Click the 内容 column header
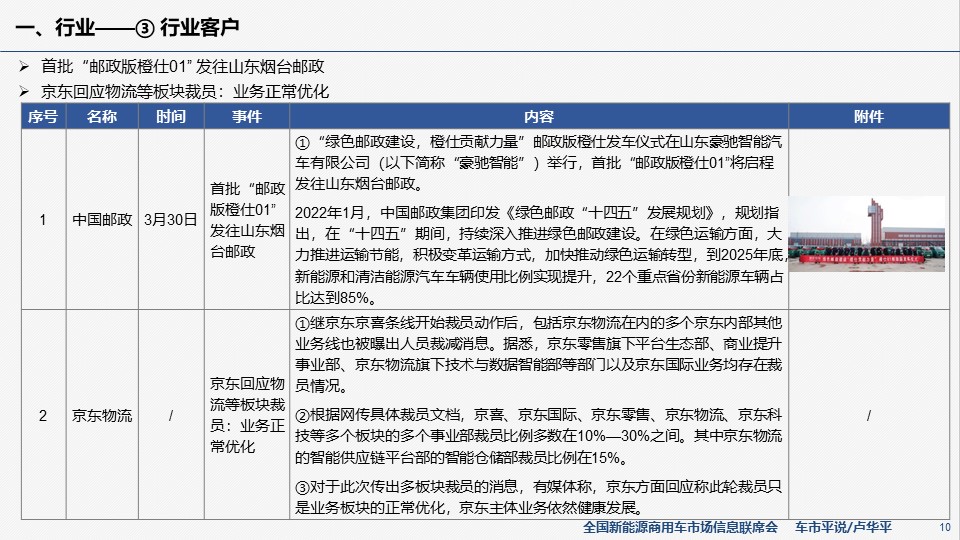The image size is (960, 540). [539, 116]
